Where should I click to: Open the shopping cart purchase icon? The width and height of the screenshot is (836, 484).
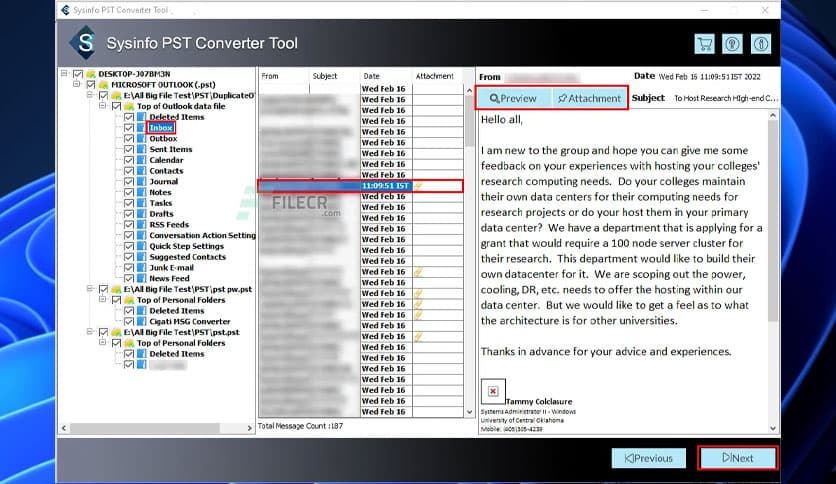coord(704,44)
